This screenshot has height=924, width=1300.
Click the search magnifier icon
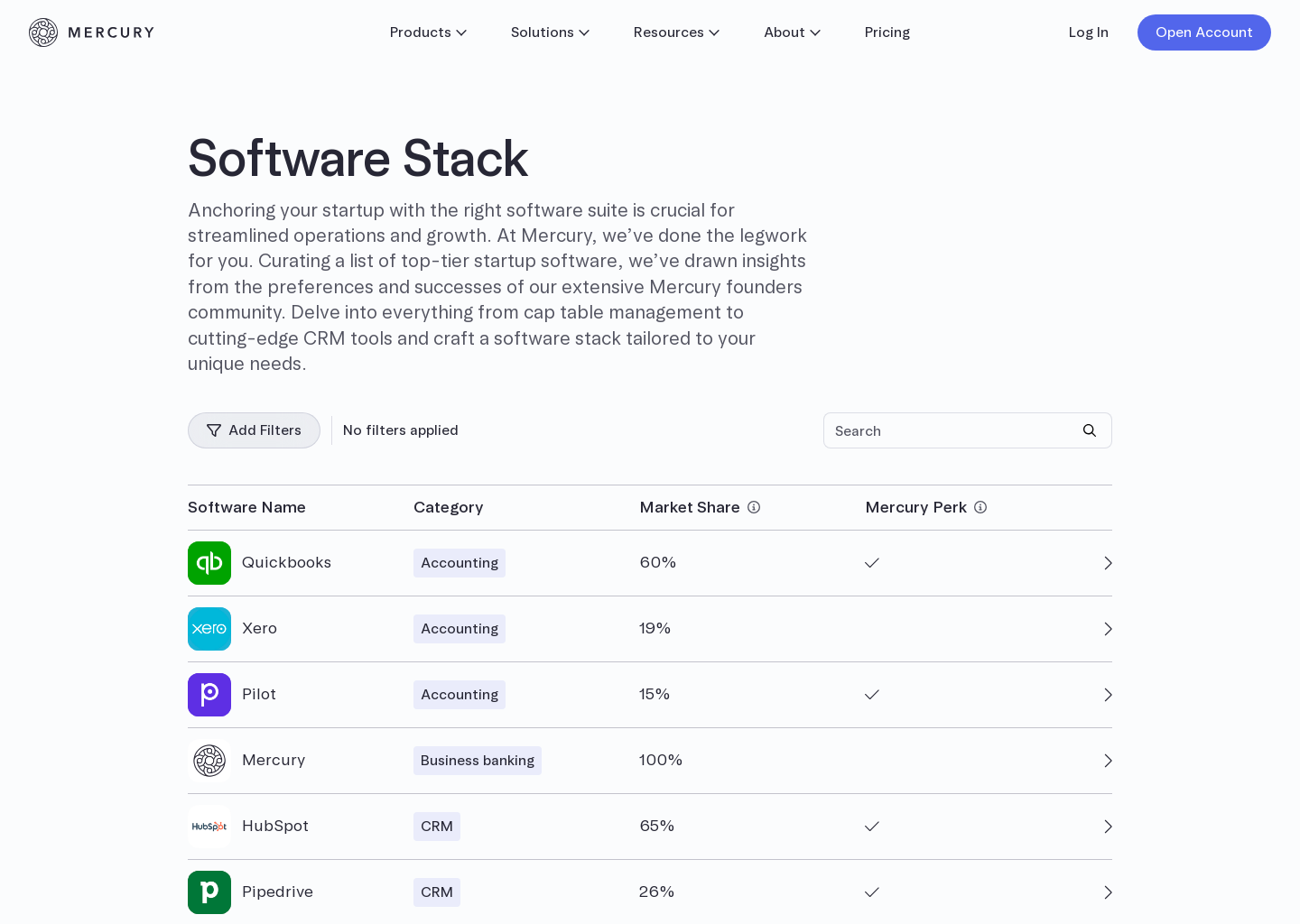tap(1089, 430)
